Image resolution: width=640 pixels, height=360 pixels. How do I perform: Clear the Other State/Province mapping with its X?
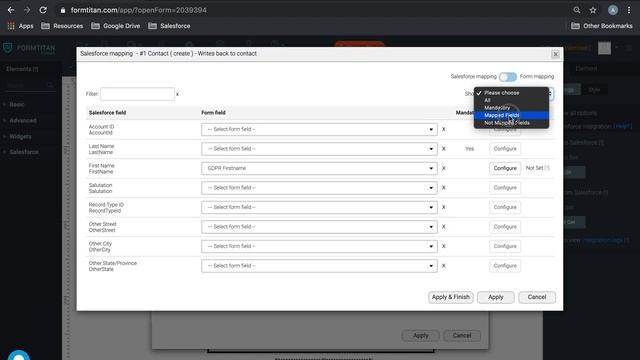[444, 266]
